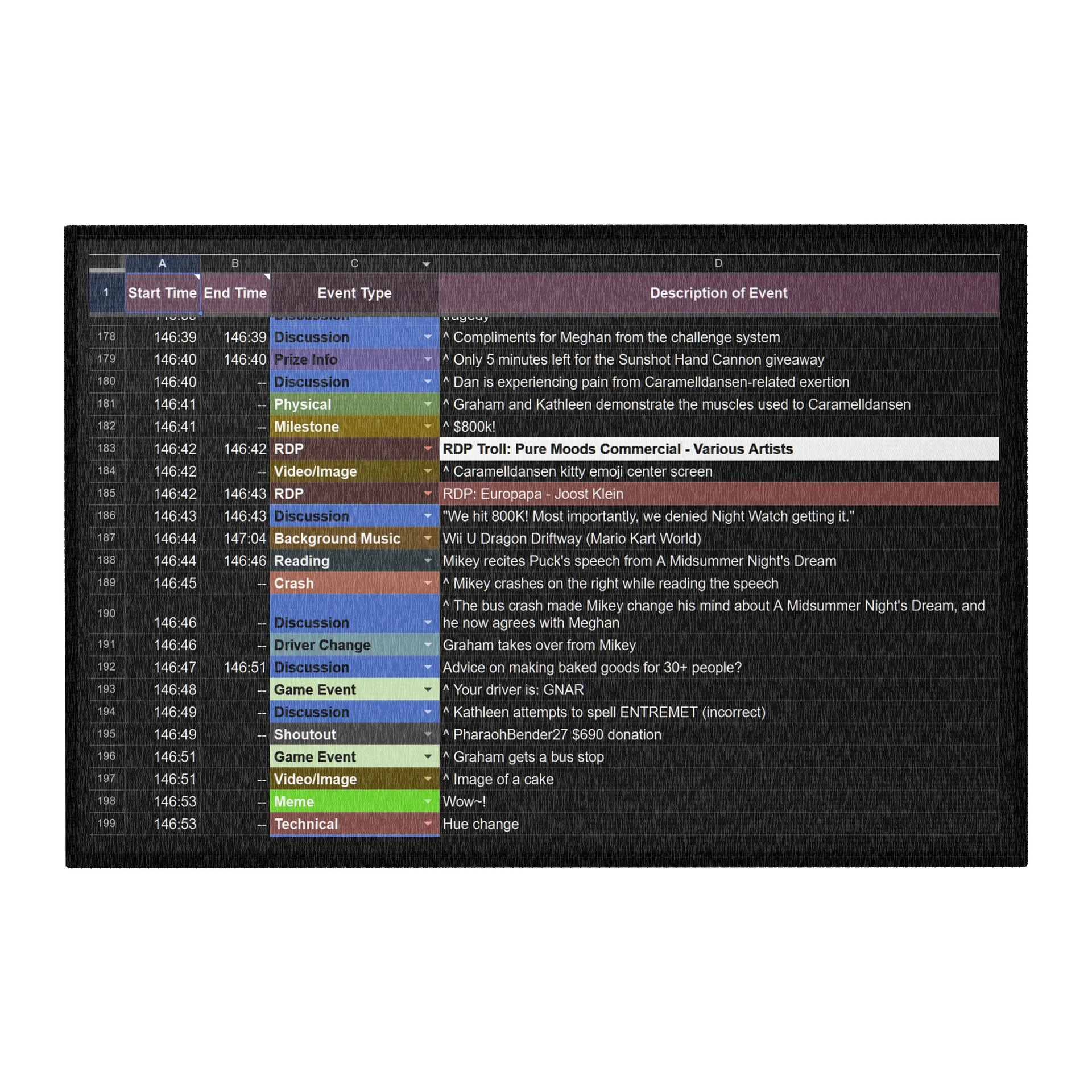Image resolution: width=1092 pixels, height=1092 pixels.
Task: Open the Technical event type dropdown
Action: 427,824
